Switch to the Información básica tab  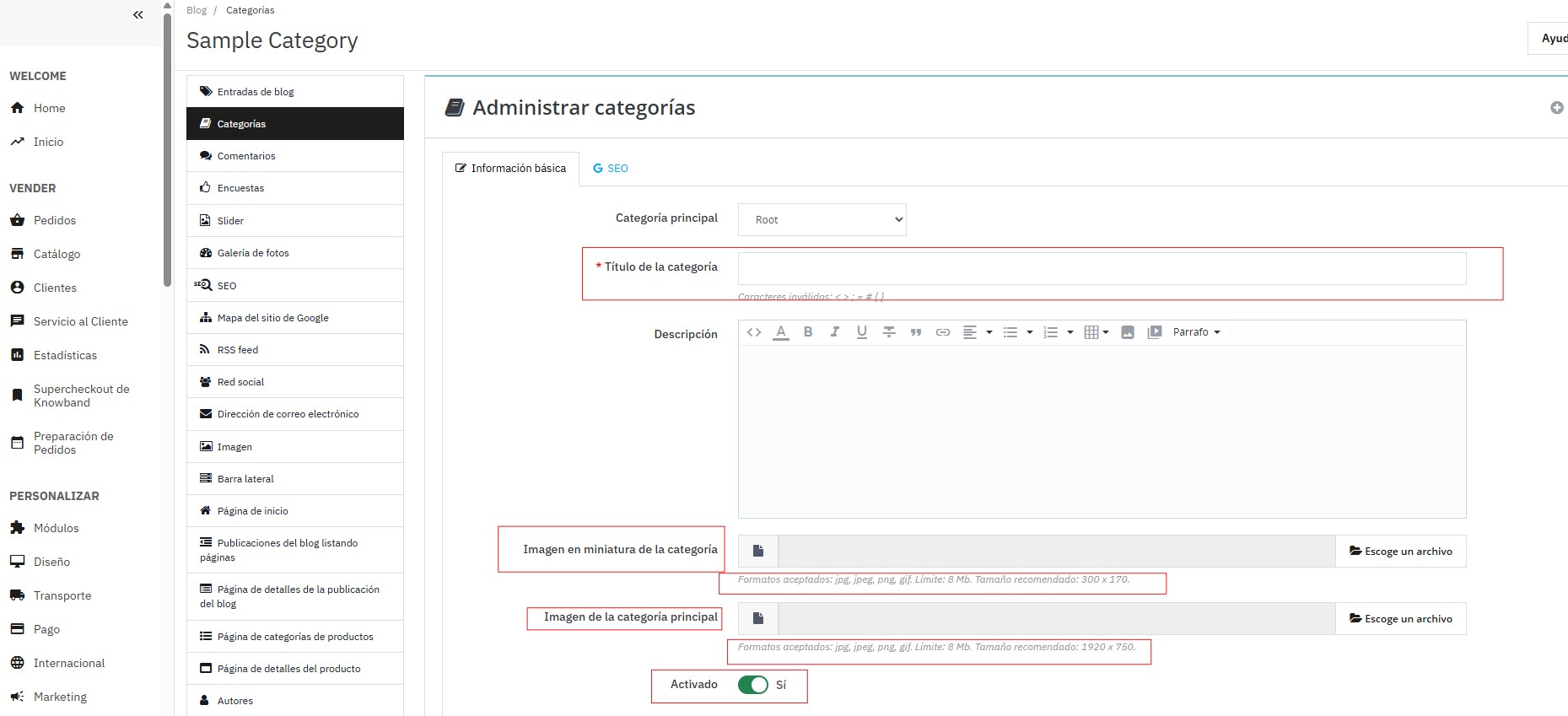point(510,169)
